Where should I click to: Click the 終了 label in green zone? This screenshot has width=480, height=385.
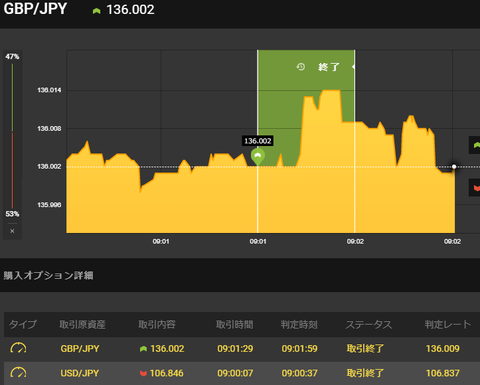(329, 67)
